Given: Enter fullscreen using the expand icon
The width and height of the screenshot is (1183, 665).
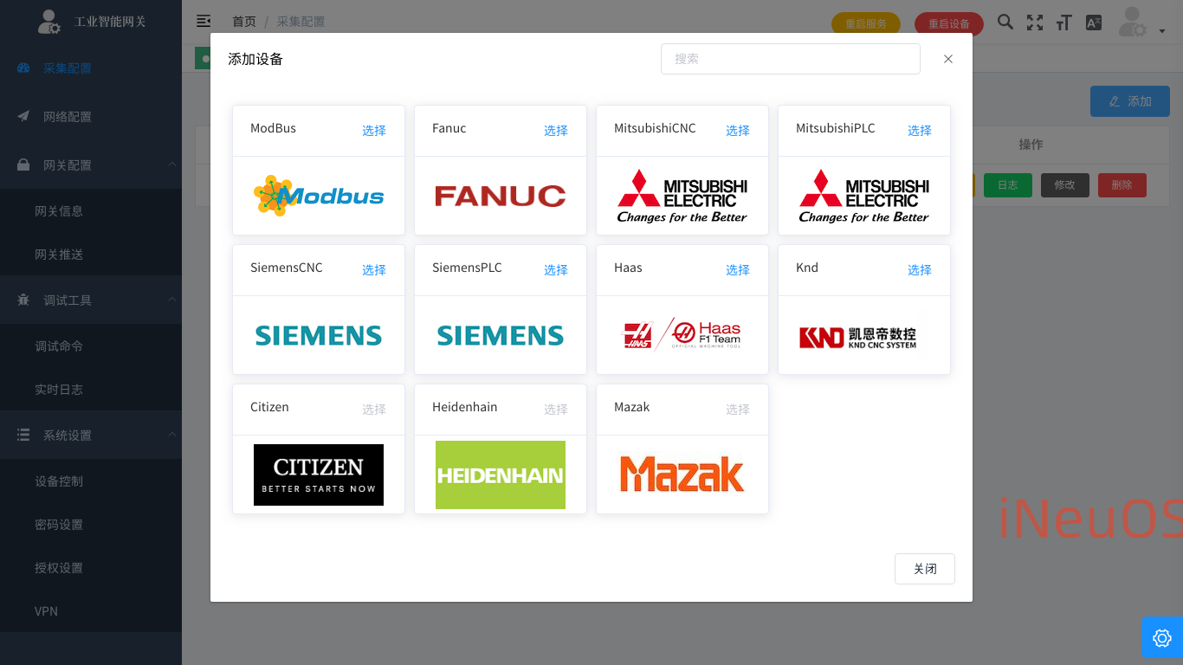Looking at the screenshot, I should (x=1034, y=23).
